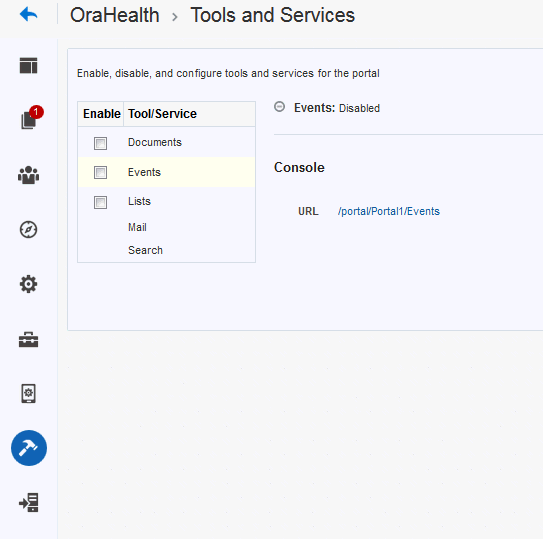Select the Documents tool row
The height and width of the screenshot is (539, 543).
pyautogui.click(x=167, y=142)
